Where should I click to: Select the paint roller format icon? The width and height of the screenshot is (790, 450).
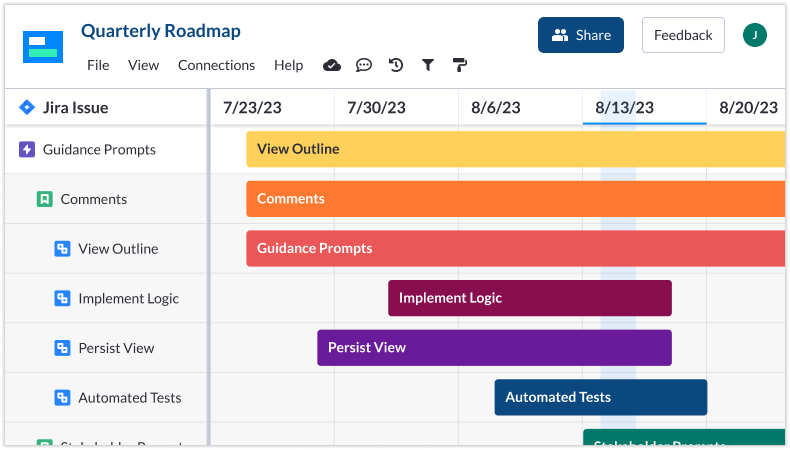459,65
